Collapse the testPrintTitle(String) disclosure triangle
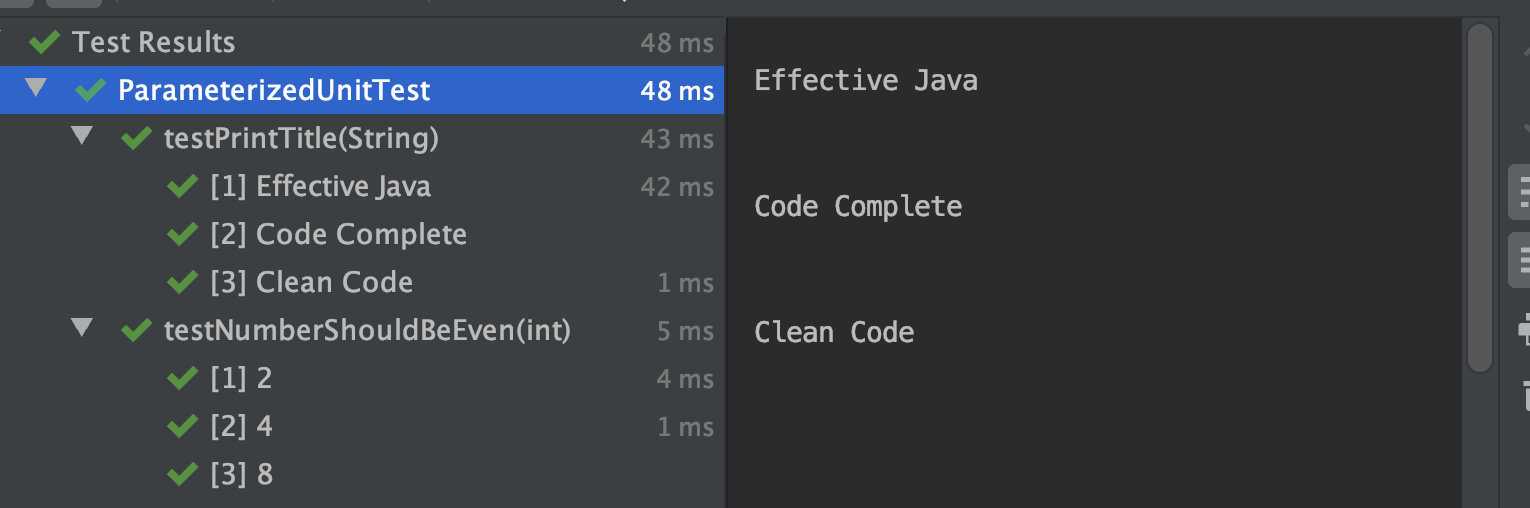Screen dimensions: 1530x508 pyautogui.click(x=82, y=136)
